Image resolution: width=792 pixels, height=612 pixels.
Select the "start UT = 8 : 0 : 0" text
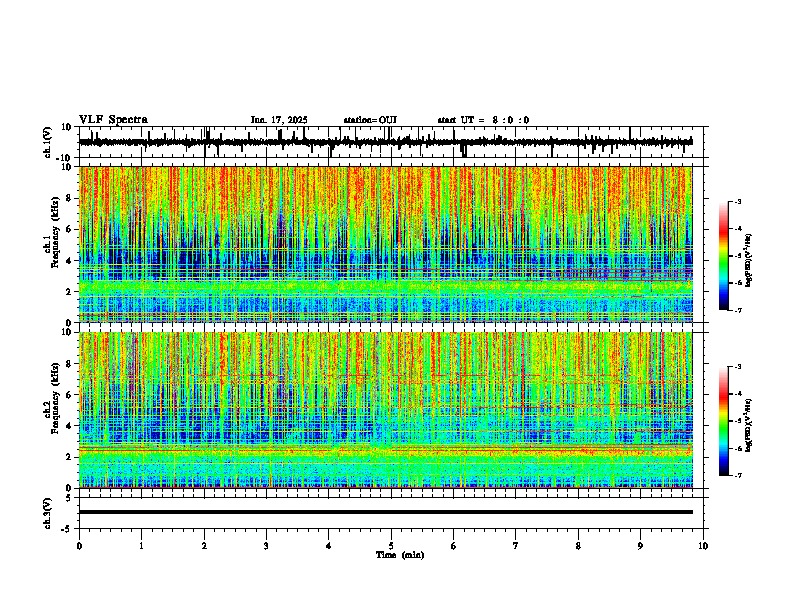(483, 120)
